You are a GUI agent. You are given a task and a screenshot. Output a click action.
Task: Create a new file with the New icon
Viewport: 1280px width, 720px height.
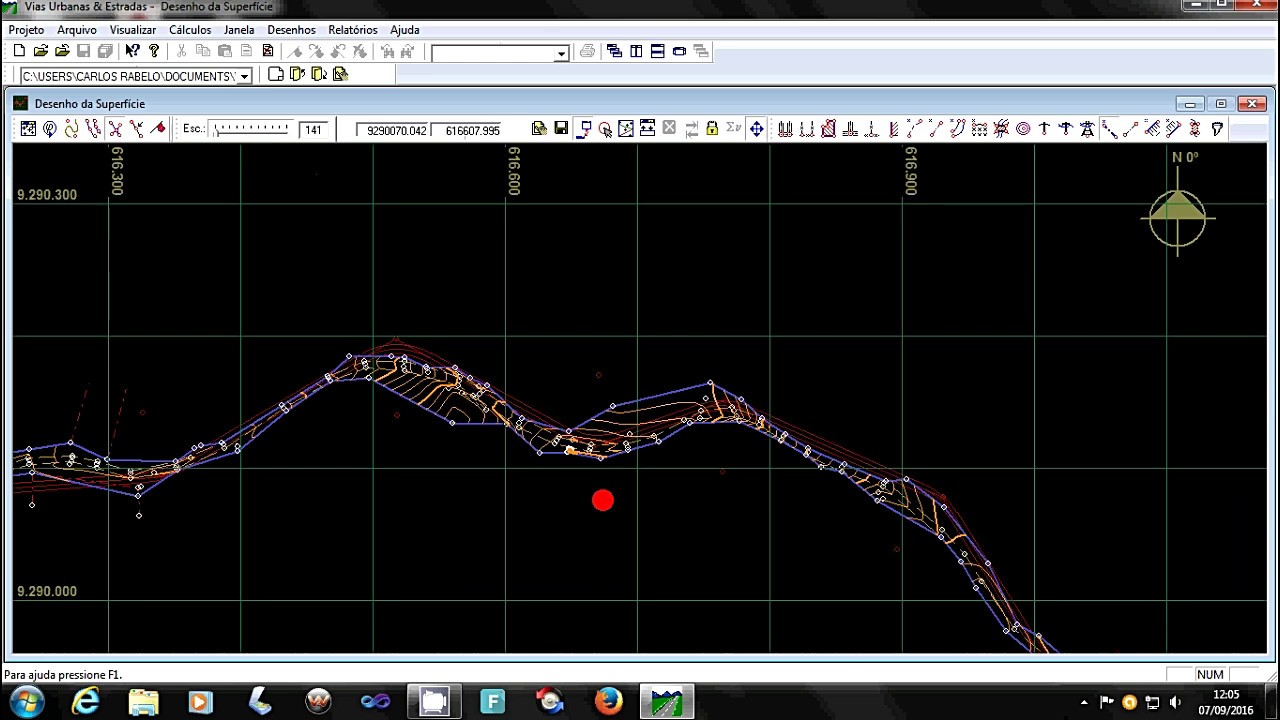[x=19, y=51]
